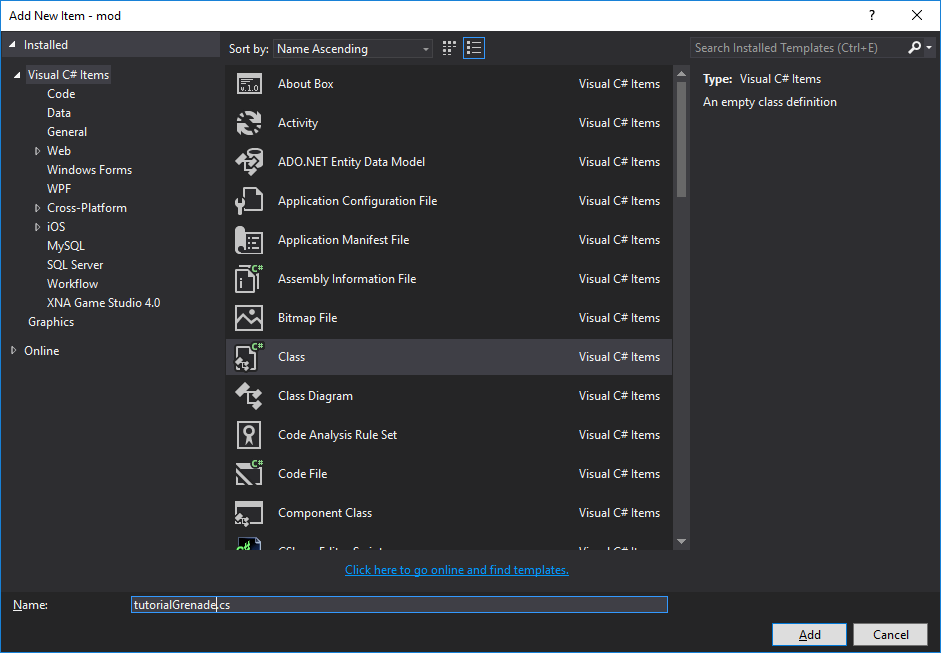The image size is (941, 653).
Task: Select the Workflow category
Action: 73,284
